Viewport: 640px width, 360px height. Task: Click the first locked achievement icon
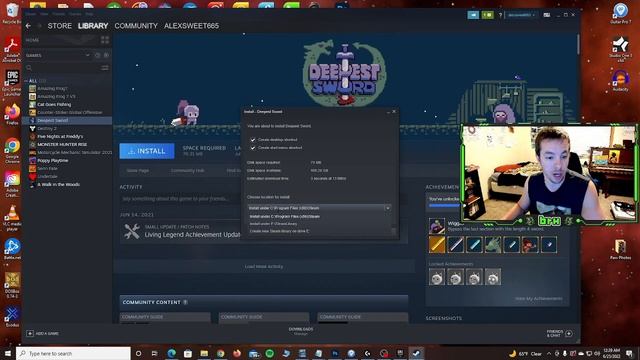click(437, 277)
